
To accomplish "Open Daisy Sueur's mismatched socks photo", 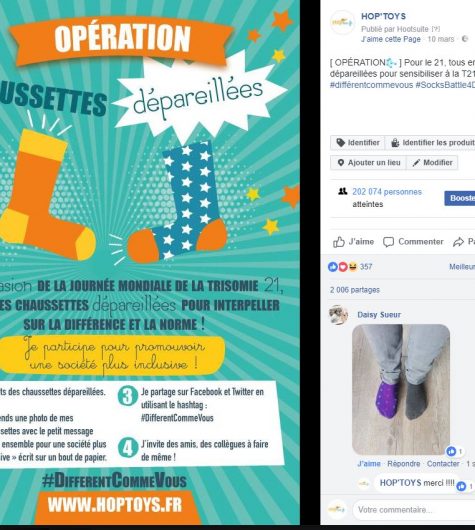I will coord(401,389).
